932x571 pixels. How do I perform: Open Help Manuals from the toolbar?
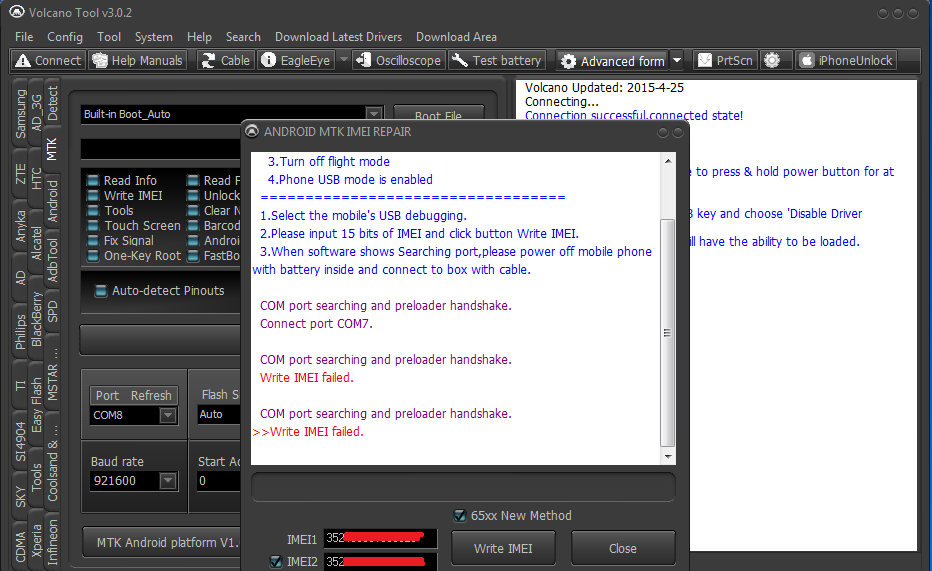tap(137, 60)
